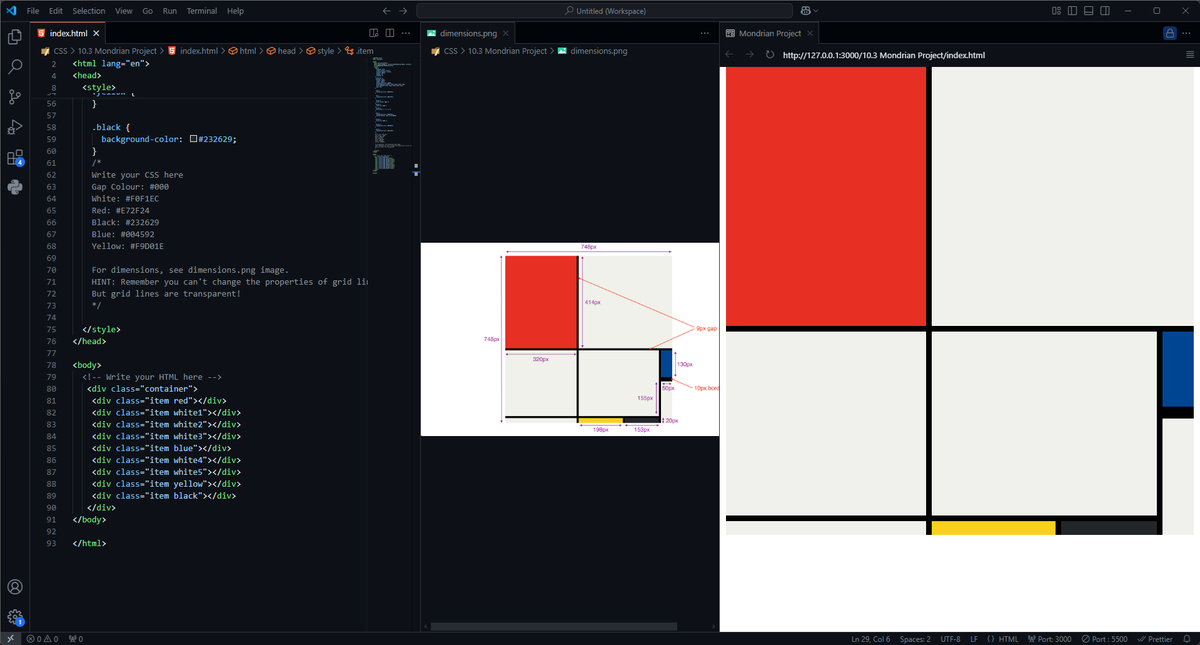Viewport: 1200px width, 645px height.
Task: Split the index.html editor to the right
Action: 390,33
